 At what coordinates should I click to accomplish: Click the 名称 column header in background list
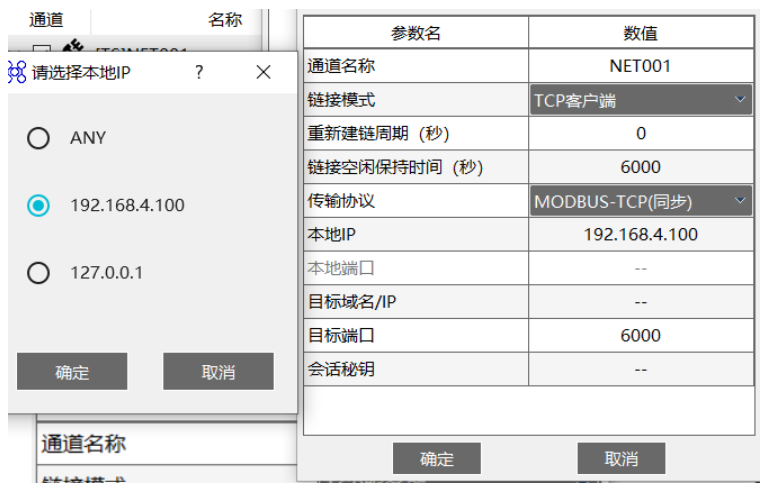225,20
